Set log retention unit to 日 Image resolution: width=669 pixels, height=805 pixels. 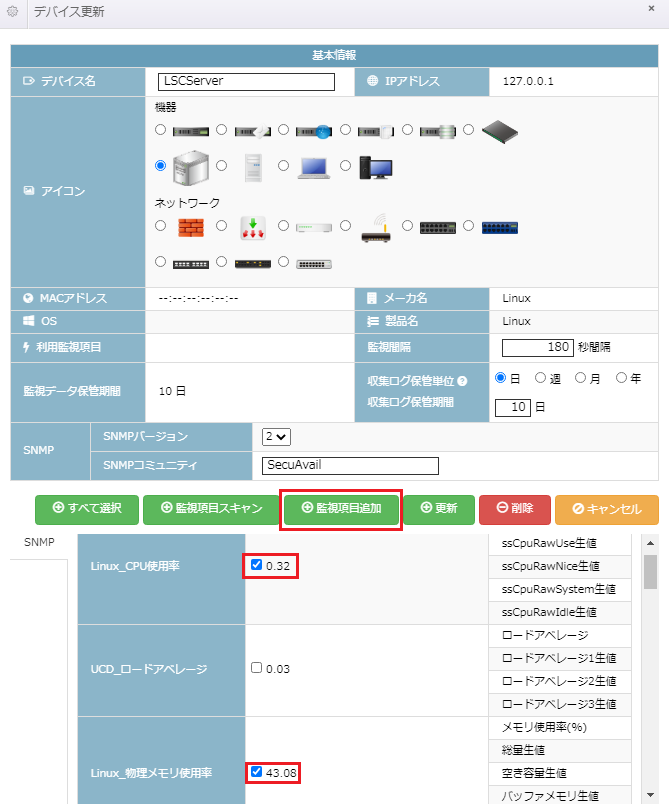coord(501,378)
